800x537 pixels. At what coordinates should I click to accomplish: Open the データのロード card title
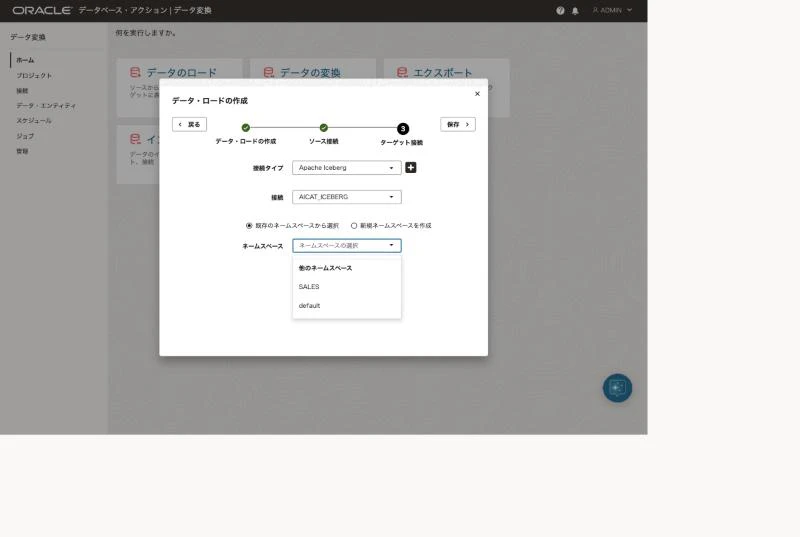pos(182,72)
